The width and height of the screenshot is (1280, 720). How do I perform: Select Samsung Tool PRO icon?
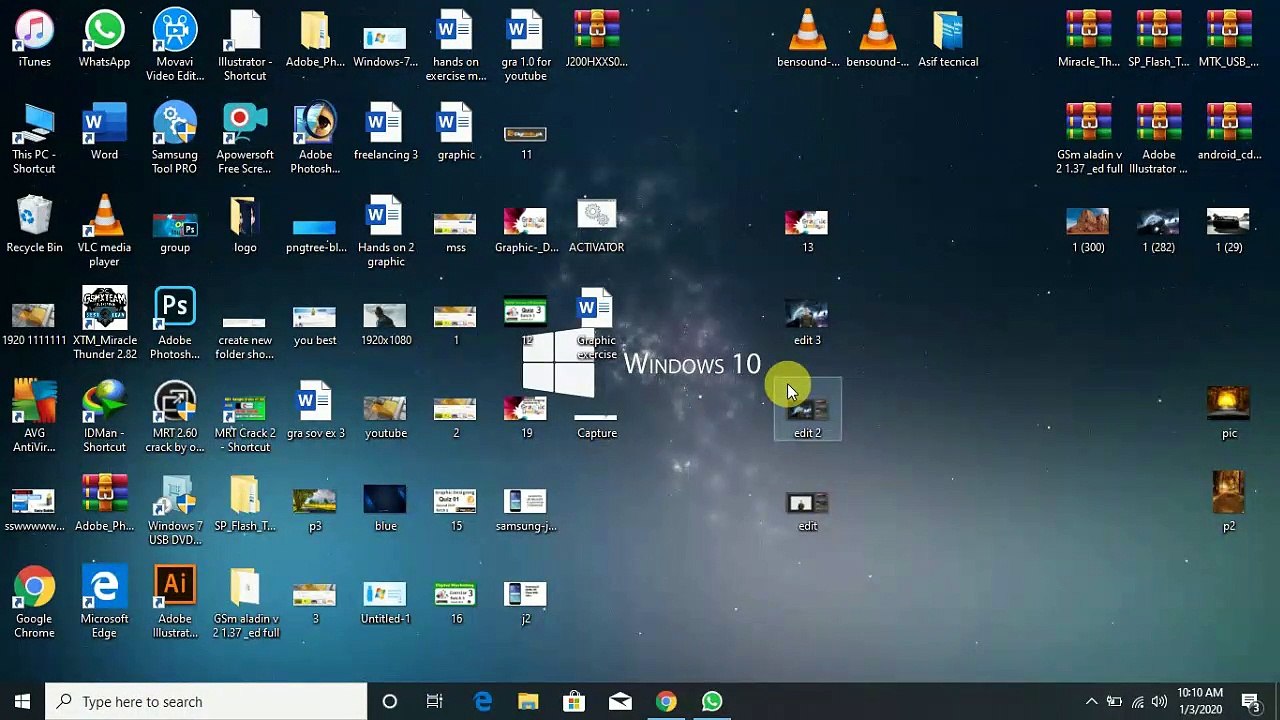175,139
